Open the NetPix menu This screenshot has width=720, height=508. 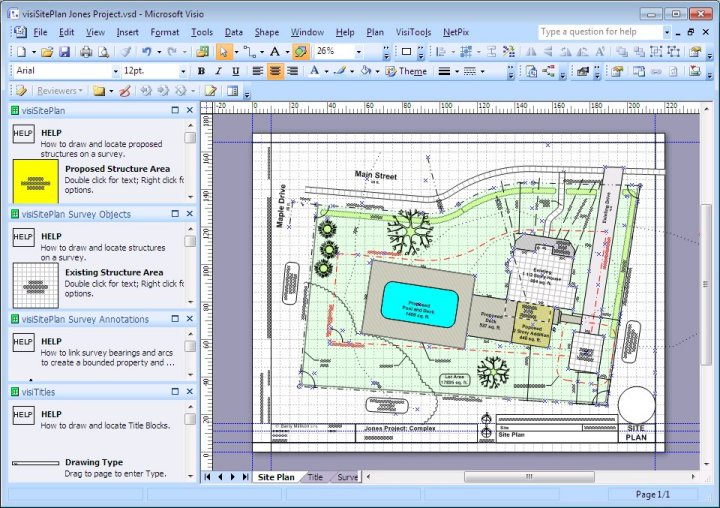[x=456, y=32]
